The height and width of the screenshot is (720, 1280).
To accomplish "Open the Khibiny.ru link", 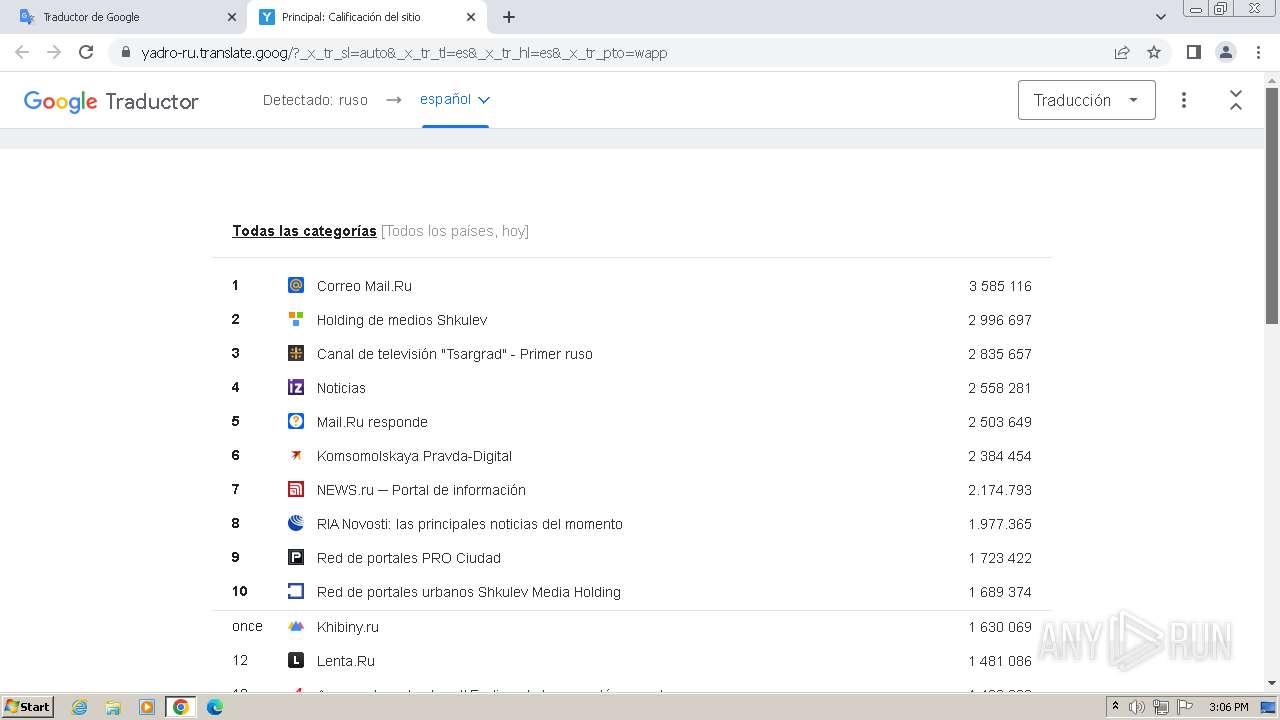I will click(348, 627).
